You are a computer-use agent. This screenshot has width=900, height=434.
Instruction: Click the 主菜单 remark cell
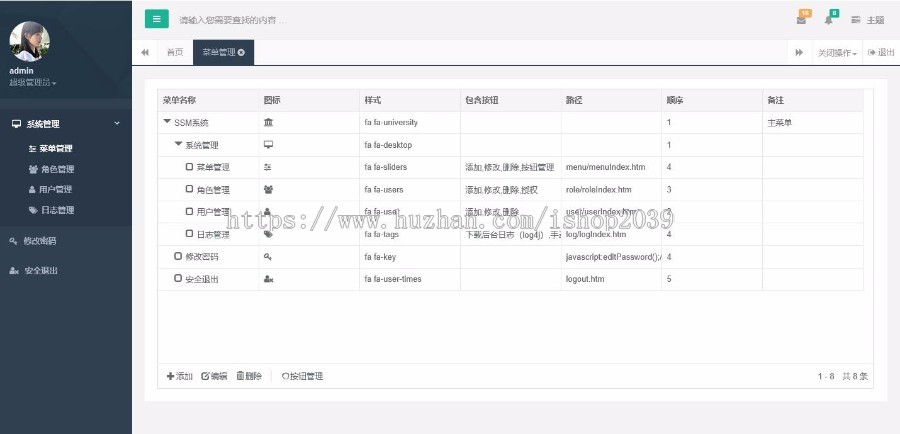click(x=813, y=122)
